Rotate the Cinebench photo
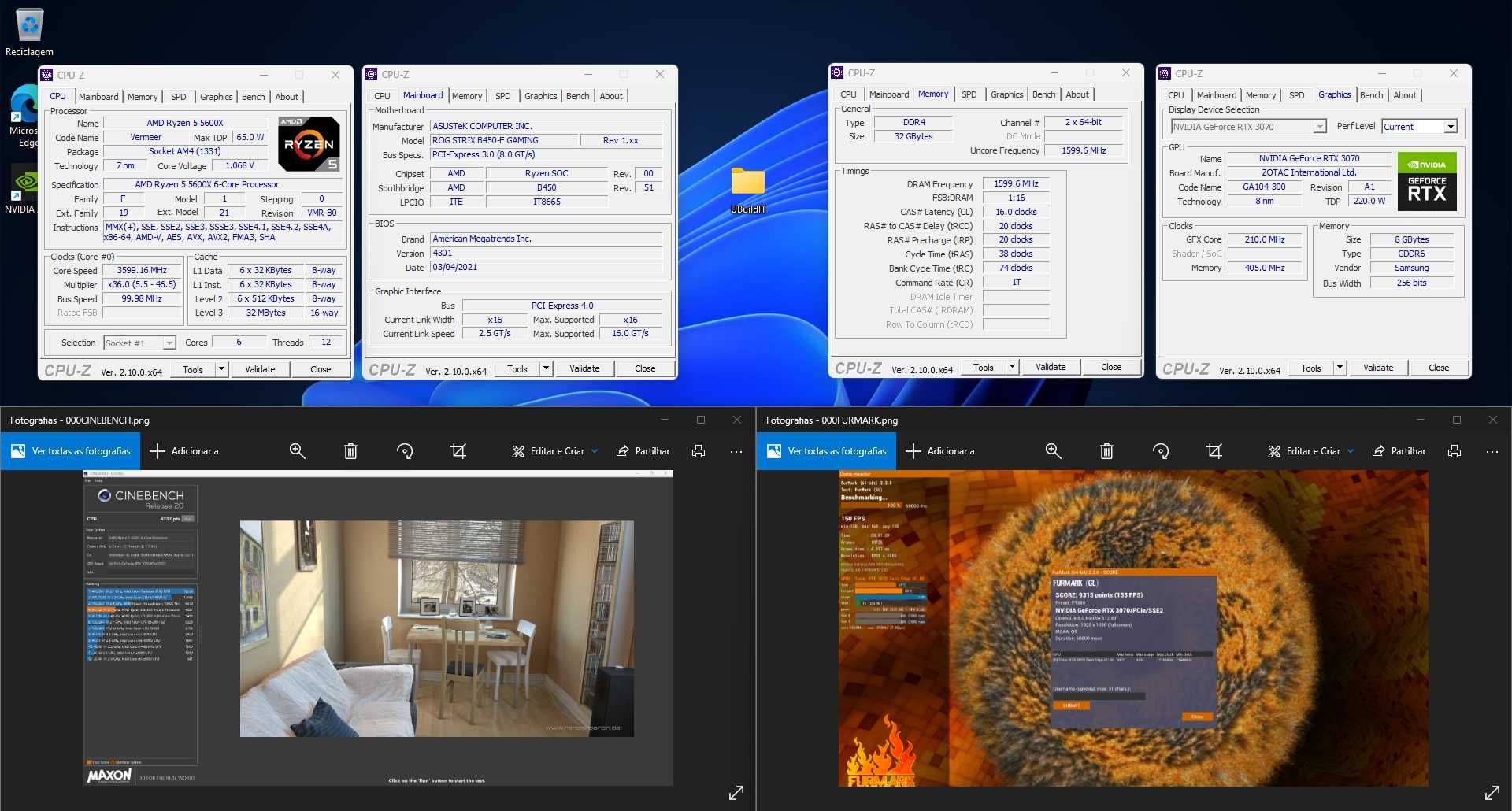This screenshot has width=1512, height=811. click(x=405, y=451)
